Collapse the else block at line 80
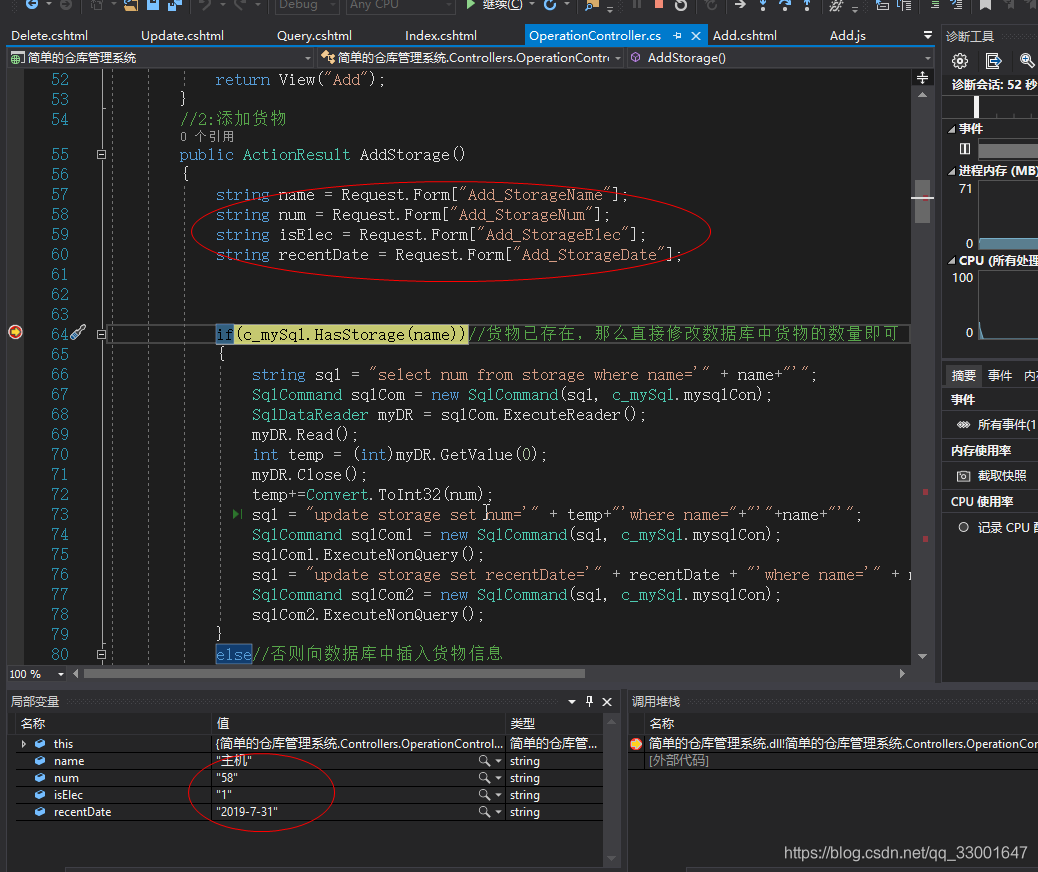 click(x=101, y=655)
